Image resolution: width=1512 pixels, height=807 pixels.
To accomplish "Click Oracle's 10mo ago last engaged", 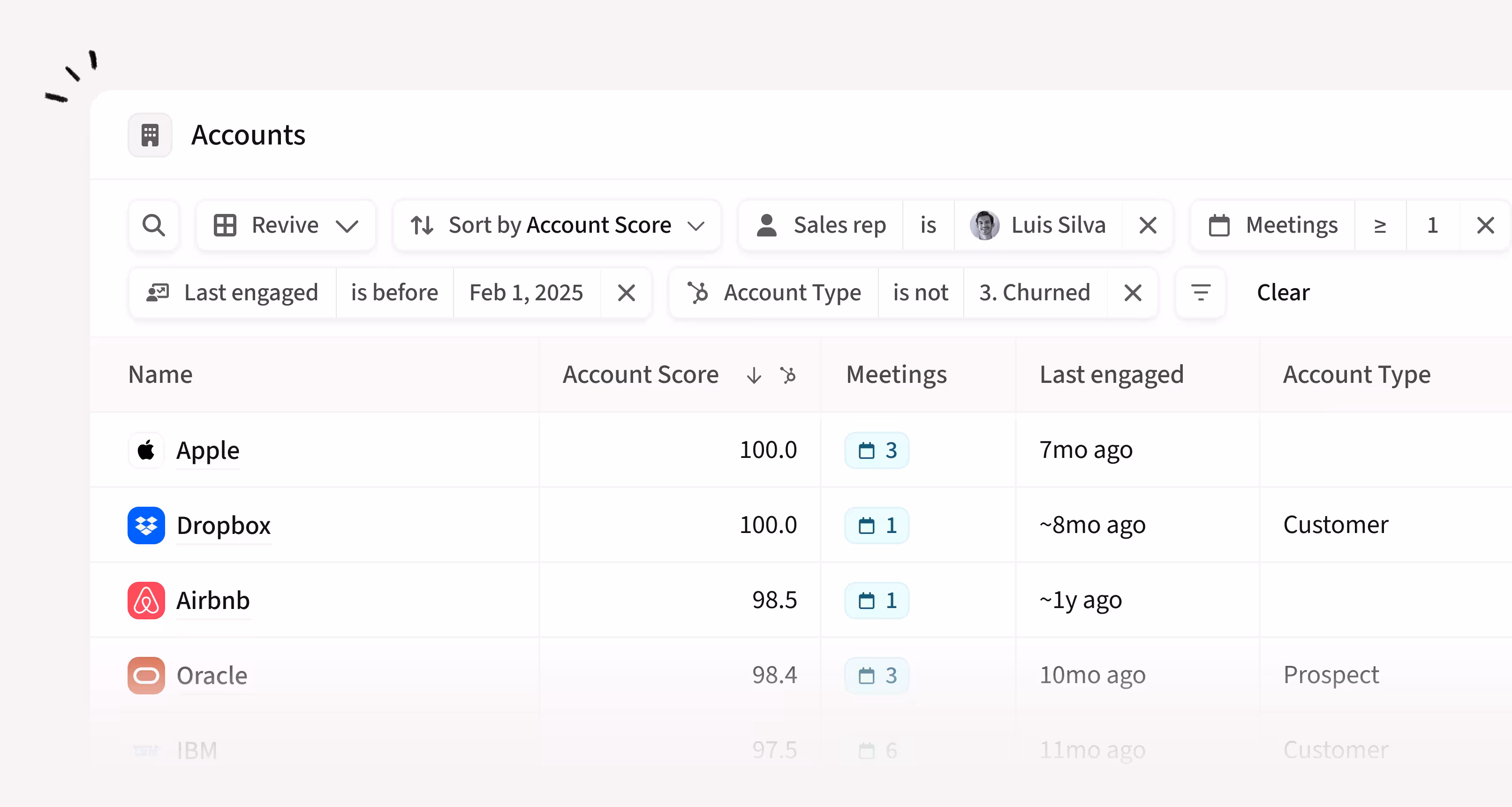I will [x=1092, y=676].
